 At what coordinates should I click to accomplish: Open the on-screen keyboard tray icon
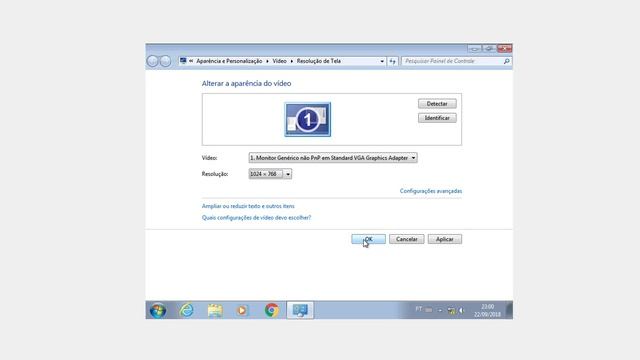point(429,310)
